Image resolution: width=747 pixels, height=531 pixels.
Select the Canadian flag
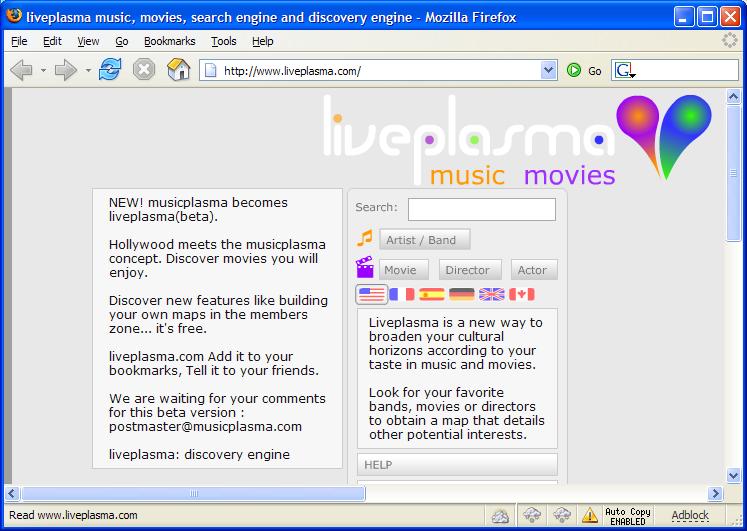coord(522,294)
